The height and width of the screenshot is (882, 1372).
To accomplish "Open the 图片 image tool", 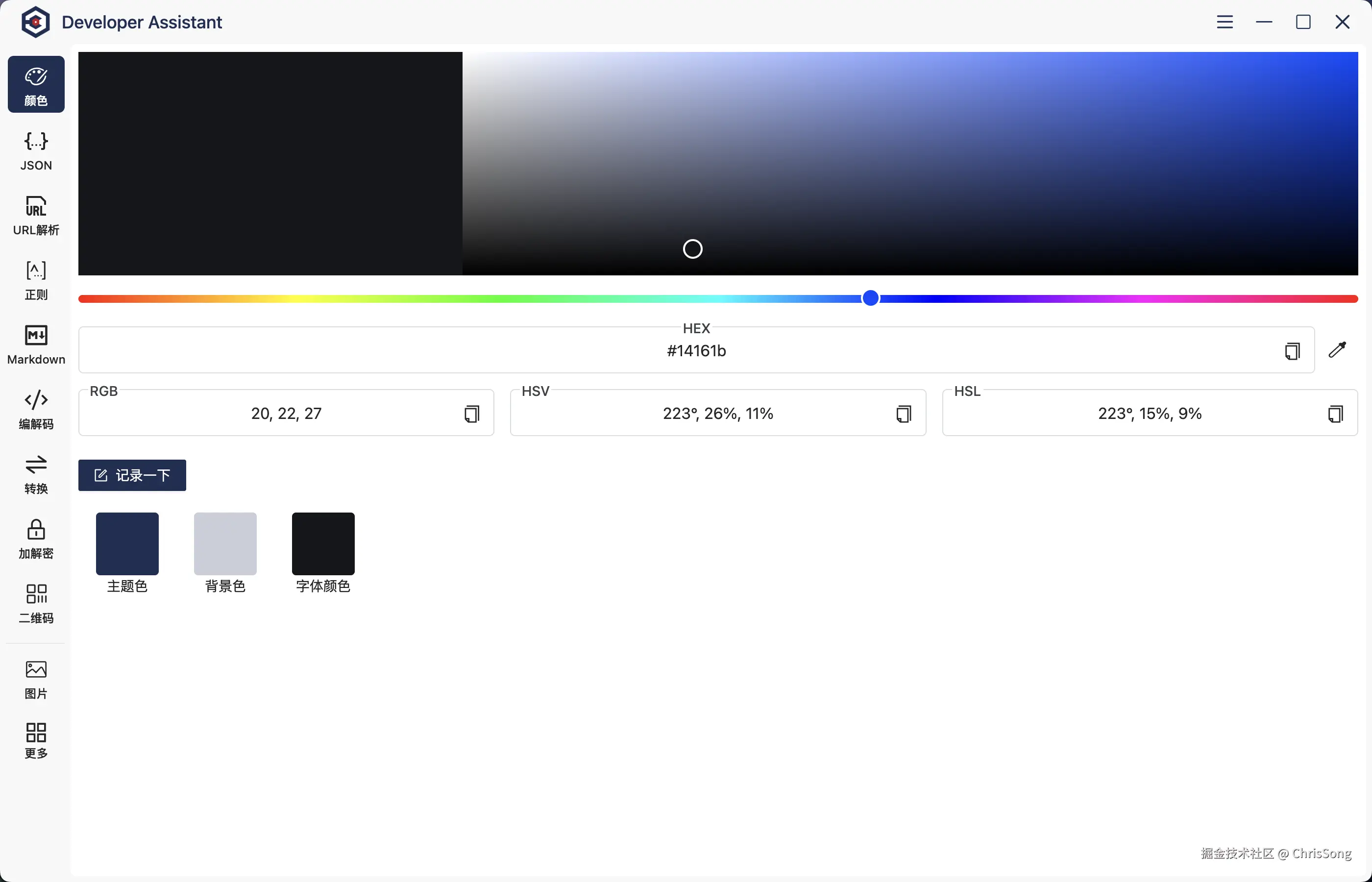I will [36, 679].
